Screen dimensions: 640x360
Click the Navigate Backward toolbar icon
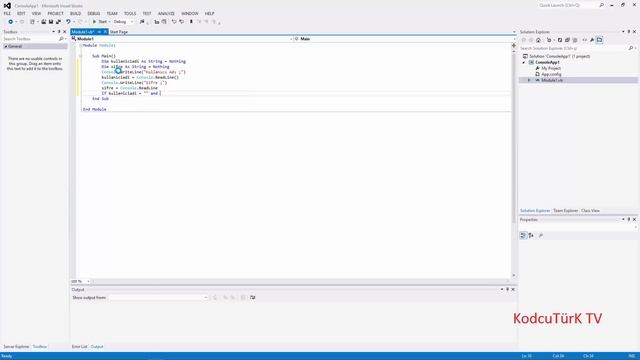pyautogui.click(x=10, y=22)
